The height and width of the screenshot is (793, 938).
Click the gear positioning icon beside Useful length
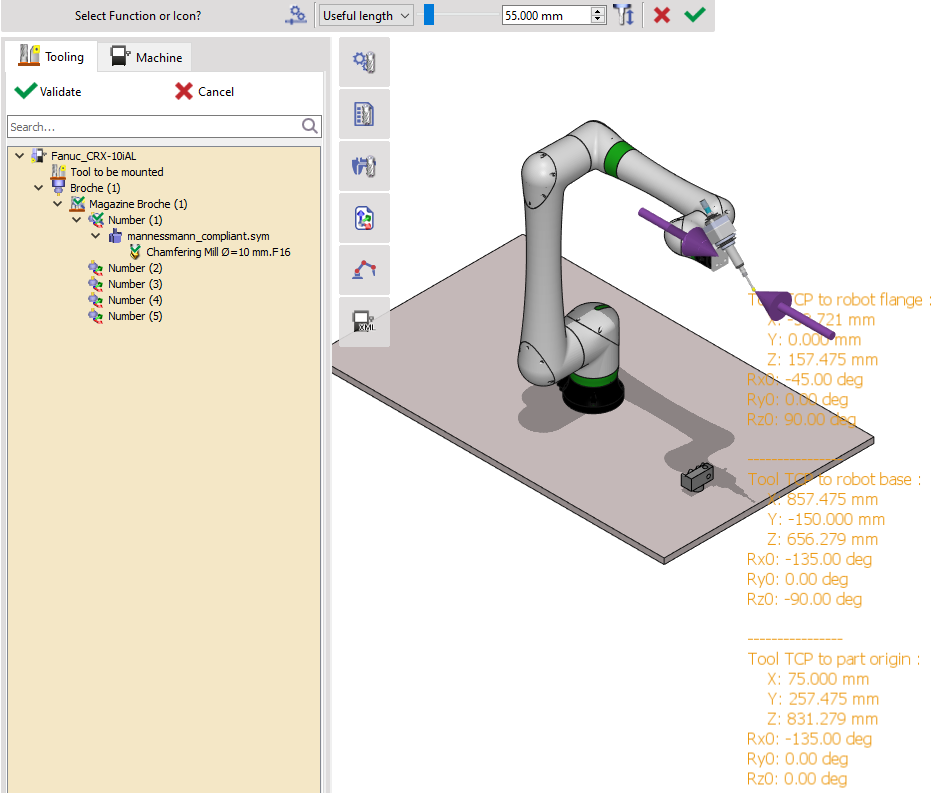tap(296, 15)
